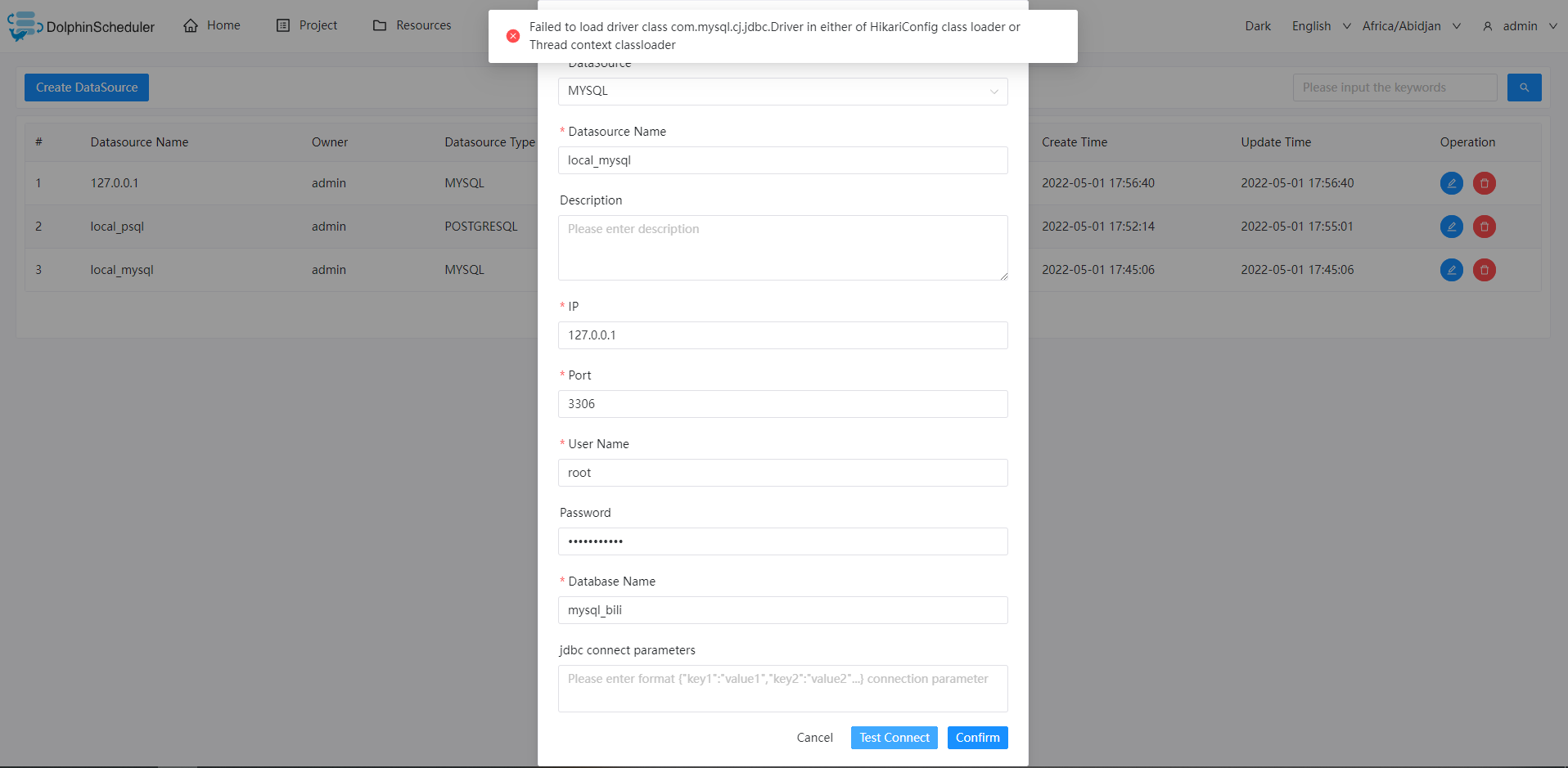Viewport: 1568px width, 768px height.
Task: Click the DolphinScheduler logo
Action: pyautogui.click(x=25, y=25)
